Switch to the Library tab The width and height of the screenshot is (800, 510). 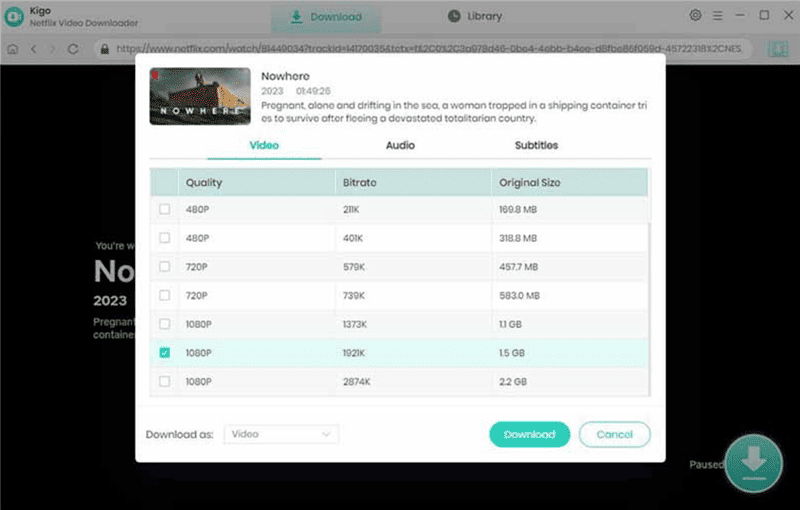474,16
